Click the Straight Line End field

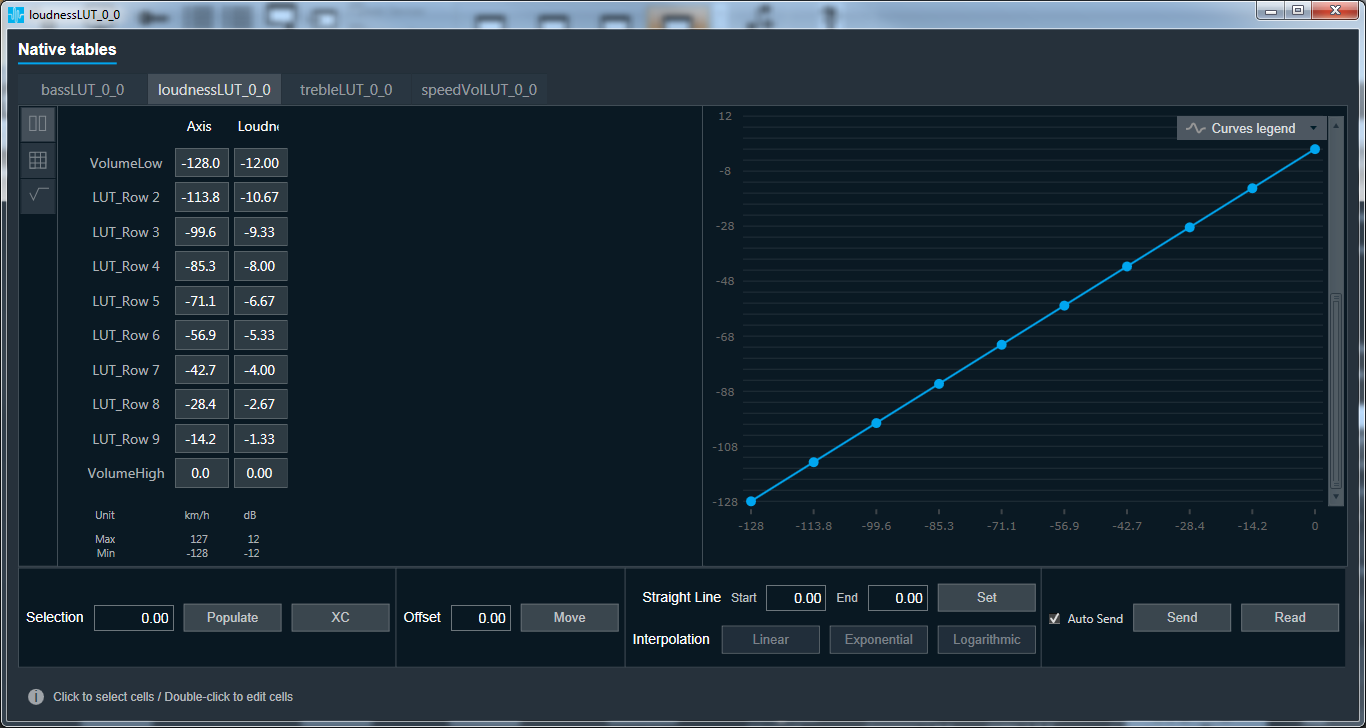click(x=898, y=598)
